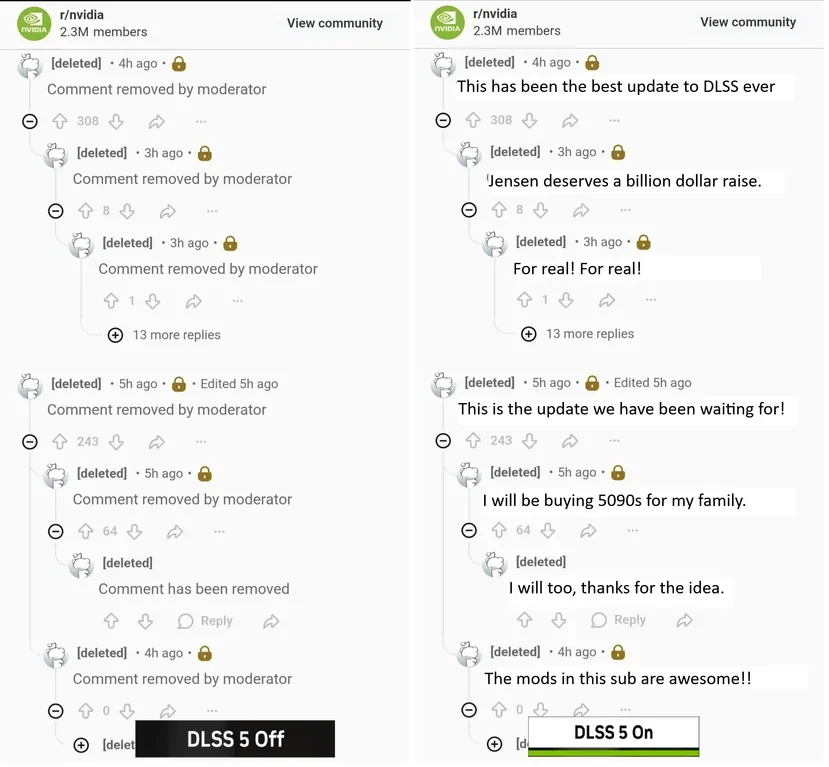Click the avatar beside "For real! For real!"
Image resolution: width=829 pixels, height=767 pixels.
pos(495,244)
